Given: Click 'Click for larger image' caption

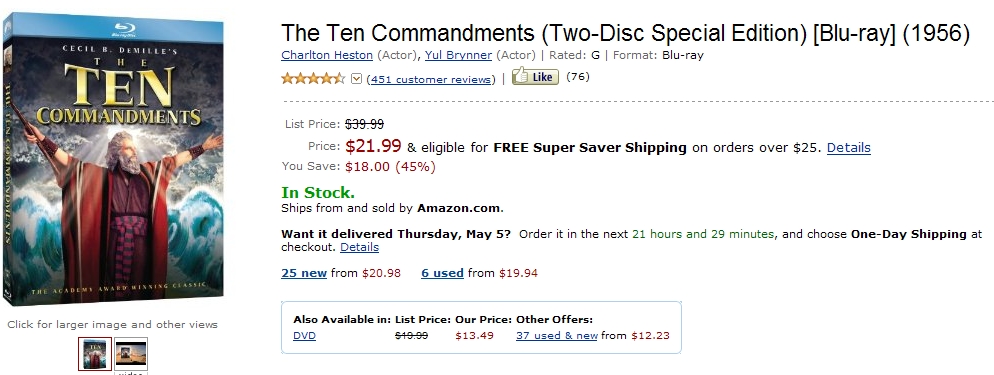Looking at the screenshot, I should click(112, 324).
